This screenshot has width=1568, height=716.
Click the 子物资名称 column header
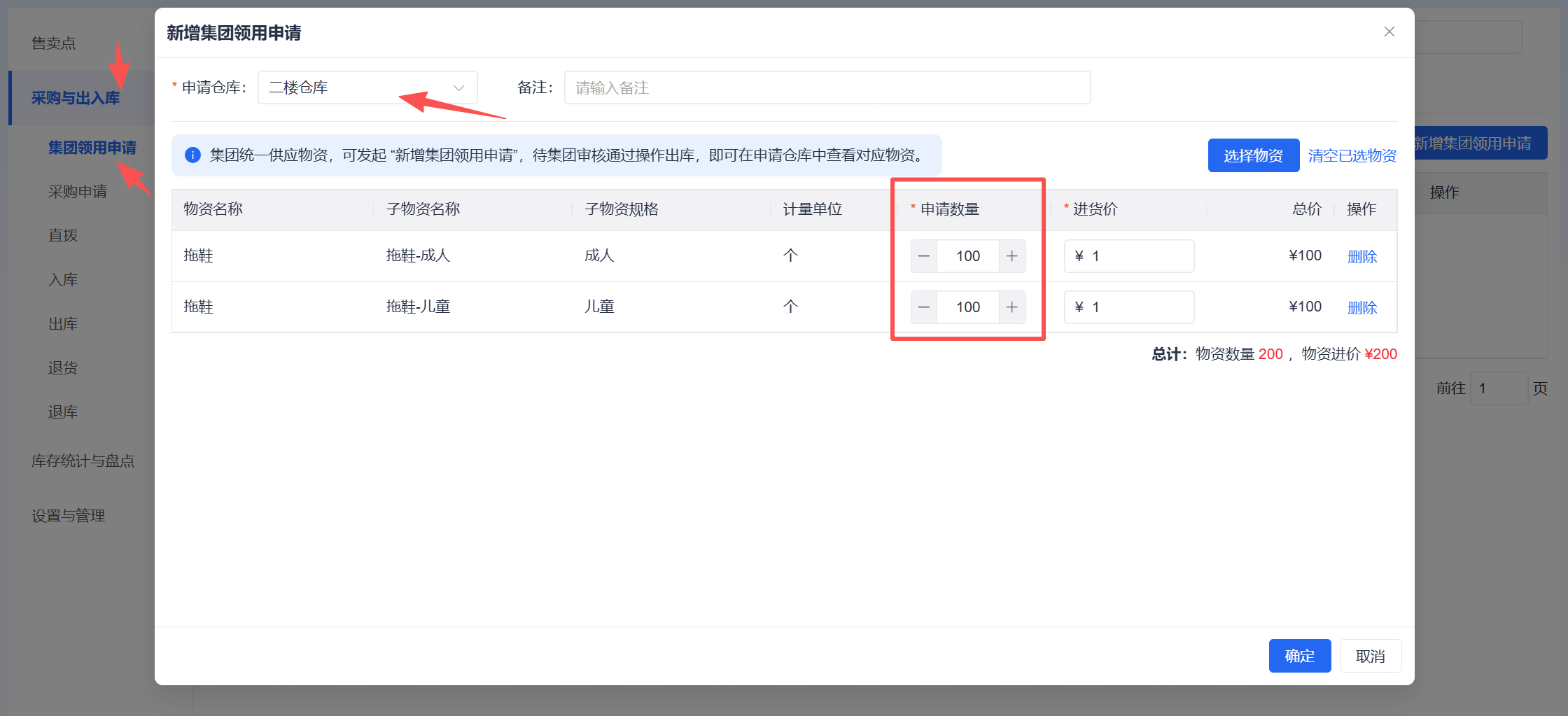423,209
